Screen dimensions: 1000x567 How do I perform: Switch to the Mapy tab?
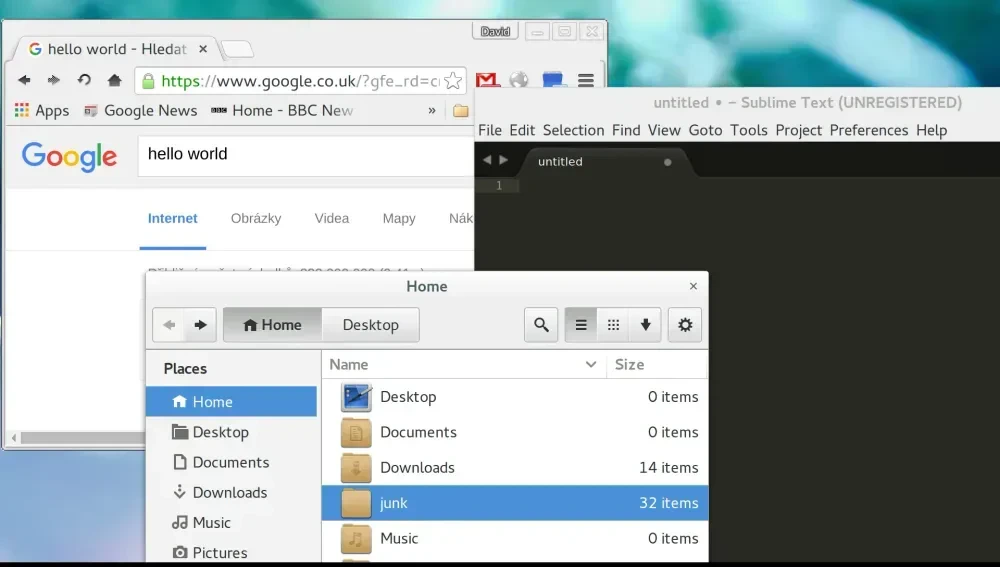399,219
